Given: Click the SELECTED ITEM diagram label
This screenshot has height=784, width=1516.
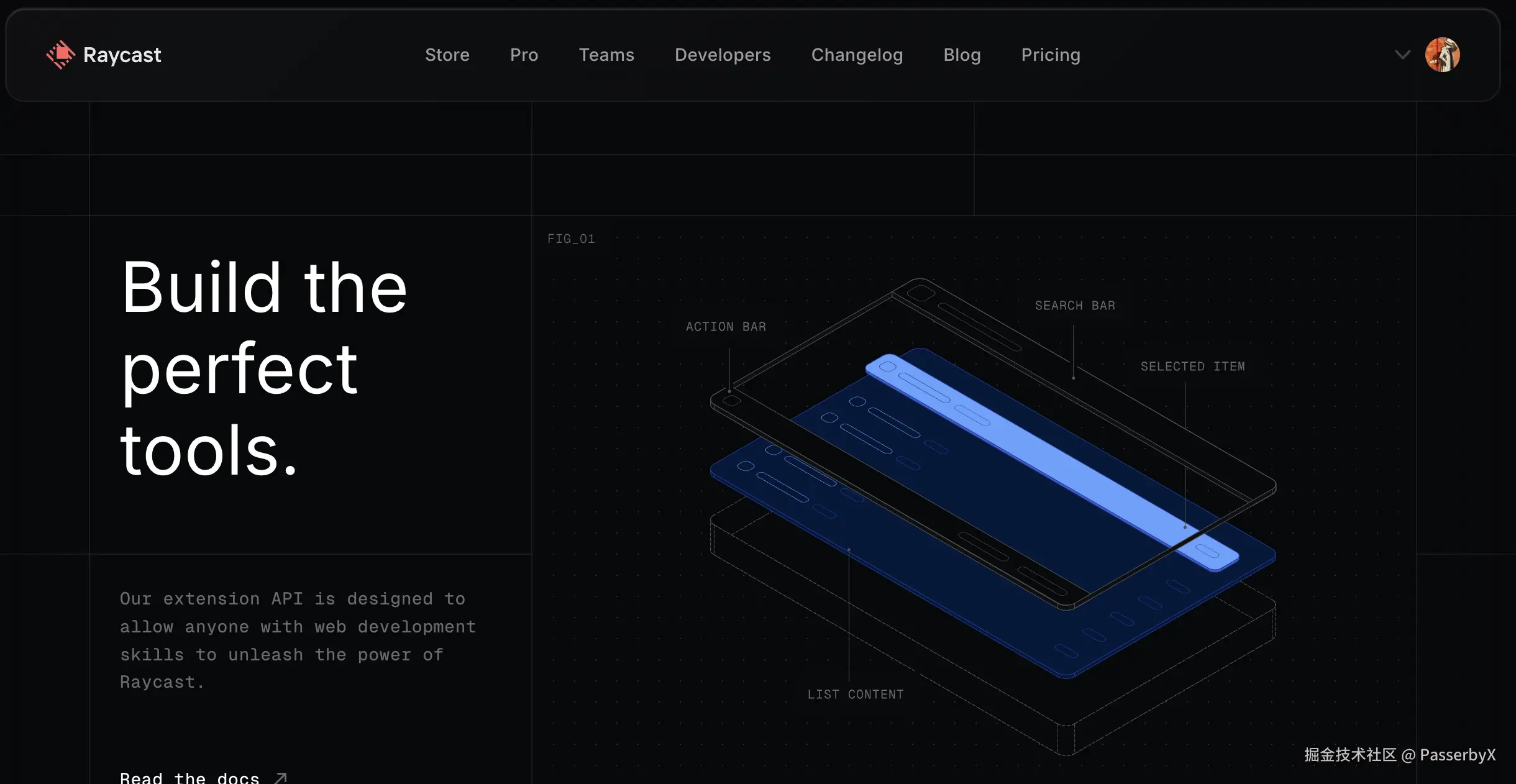Looking at the screenshot, I should pos(1192,367).
